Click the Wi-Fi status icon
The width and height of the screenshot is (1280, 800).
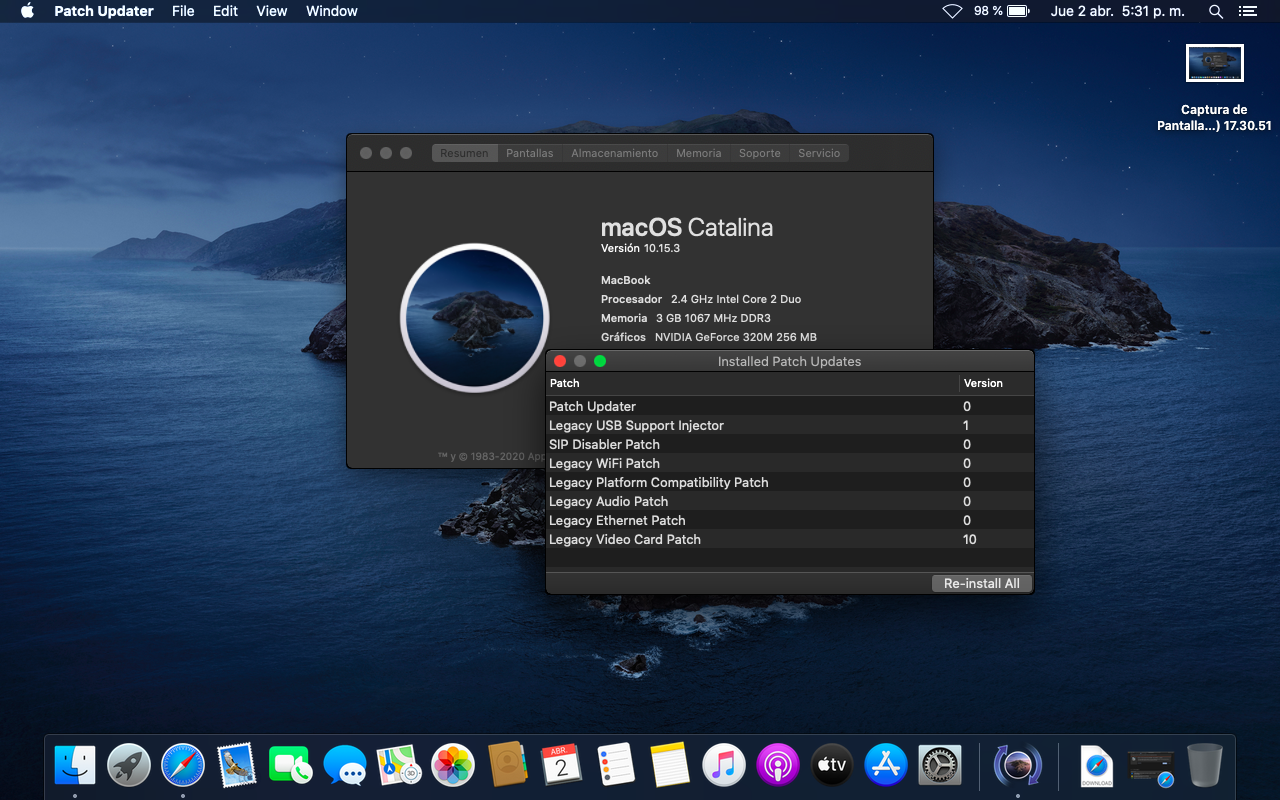coord(952,11)
